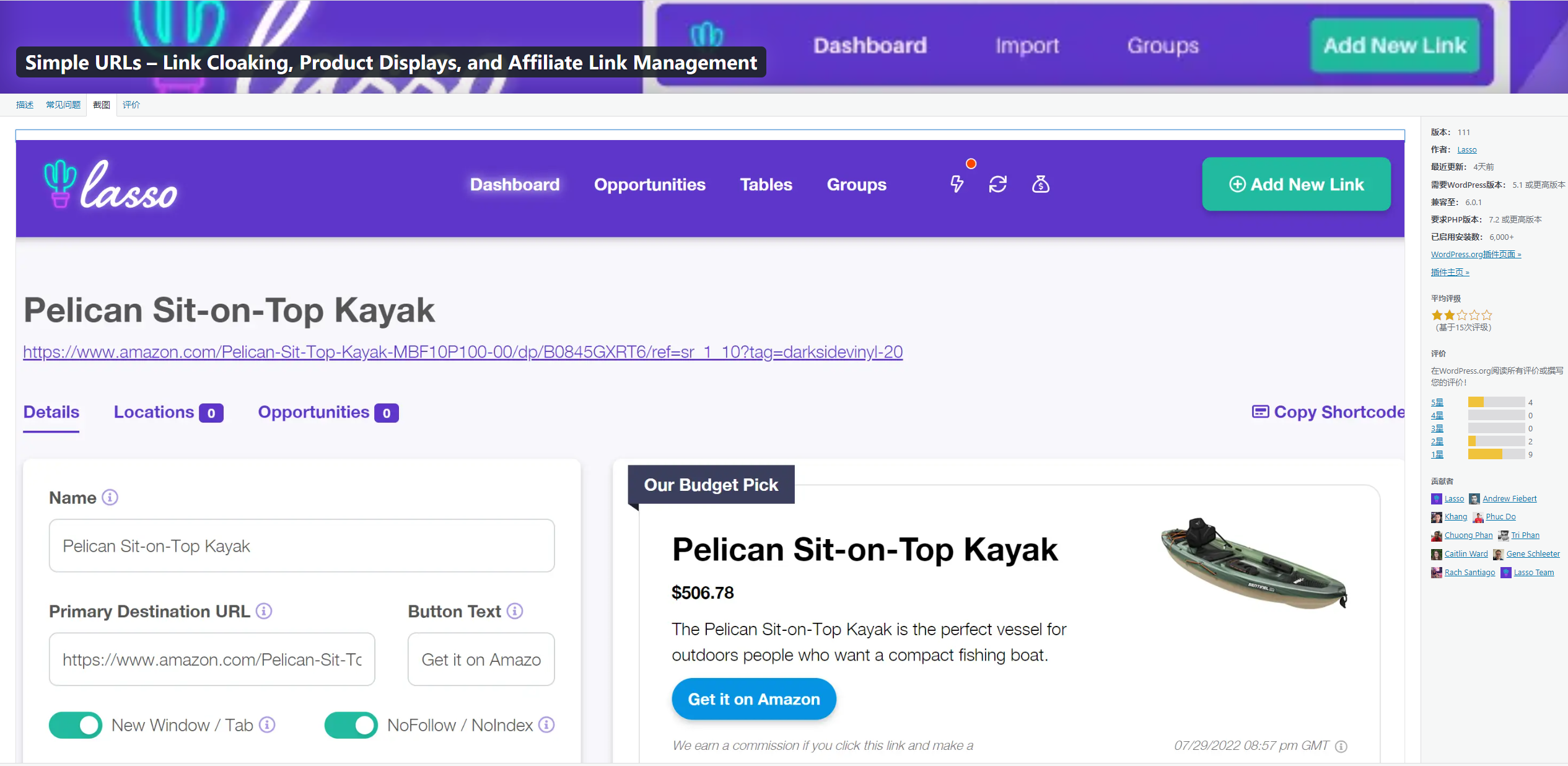Click the Name input field

(302, 545)
